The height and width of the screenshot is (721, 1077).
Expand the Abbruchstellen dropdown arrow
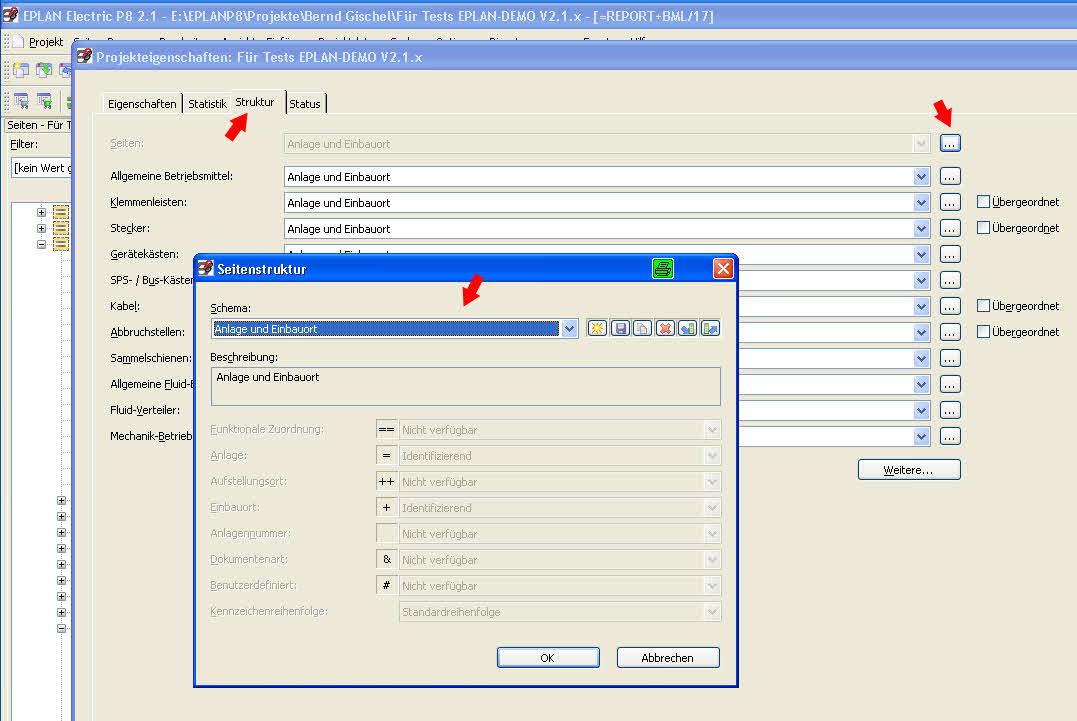pos(921,332)
